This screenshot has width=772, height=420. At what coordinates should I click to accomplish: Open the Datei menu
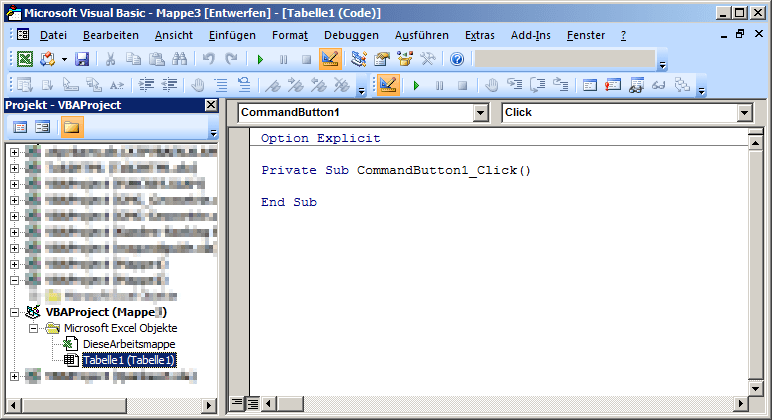53,35
